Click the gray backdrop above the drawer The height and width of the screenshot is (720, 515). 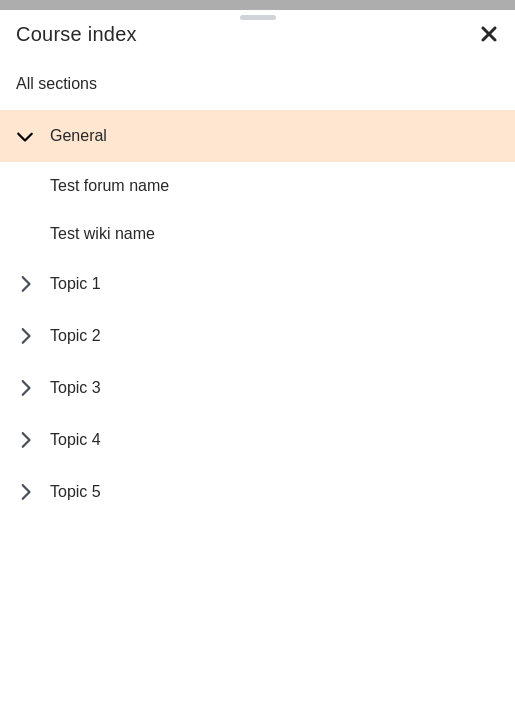point(258,5)
